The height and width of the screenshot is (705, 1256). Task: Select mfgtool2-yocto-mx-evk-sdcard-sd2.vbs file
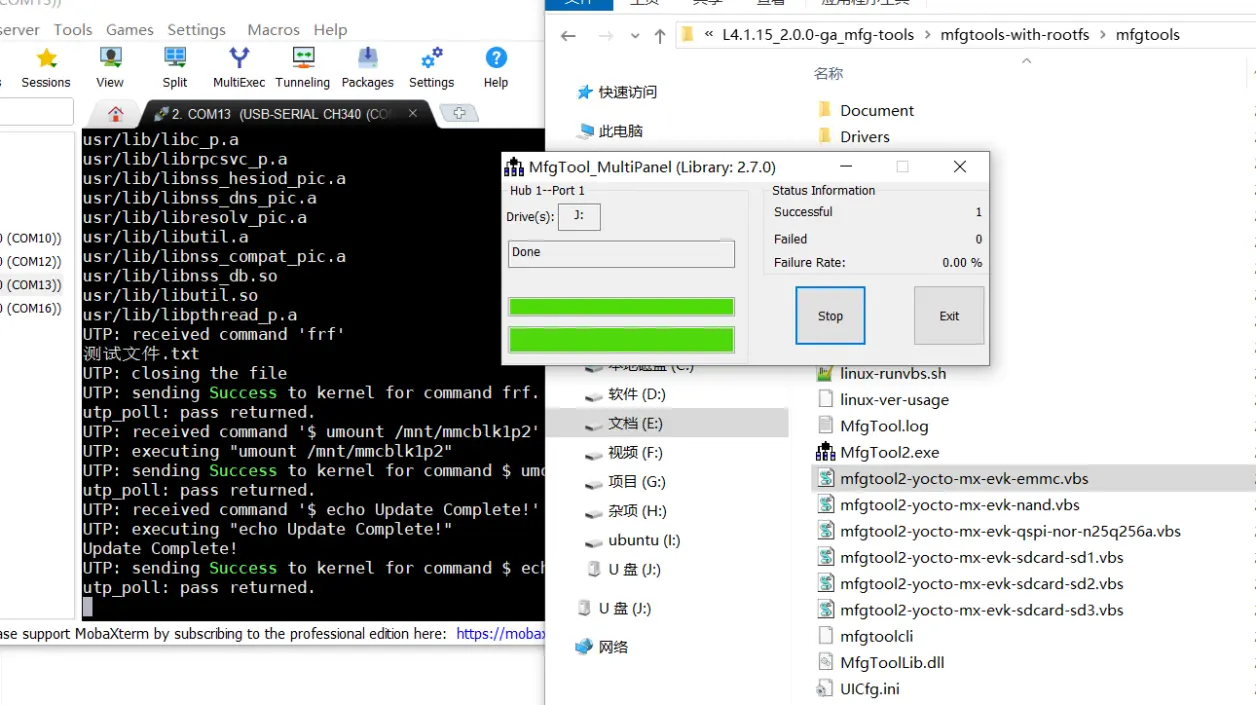(981, 583)
